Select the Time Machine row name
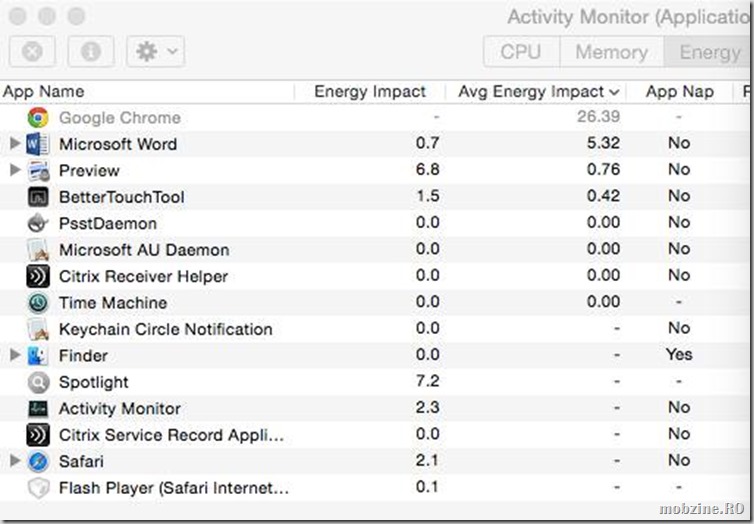The height and width of the screenshot is (524, 754). (x=113, y=303)
